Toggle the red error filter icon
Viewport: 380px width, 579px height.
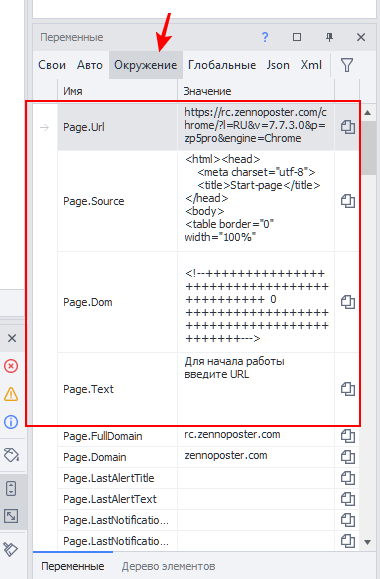click(11, 366)
